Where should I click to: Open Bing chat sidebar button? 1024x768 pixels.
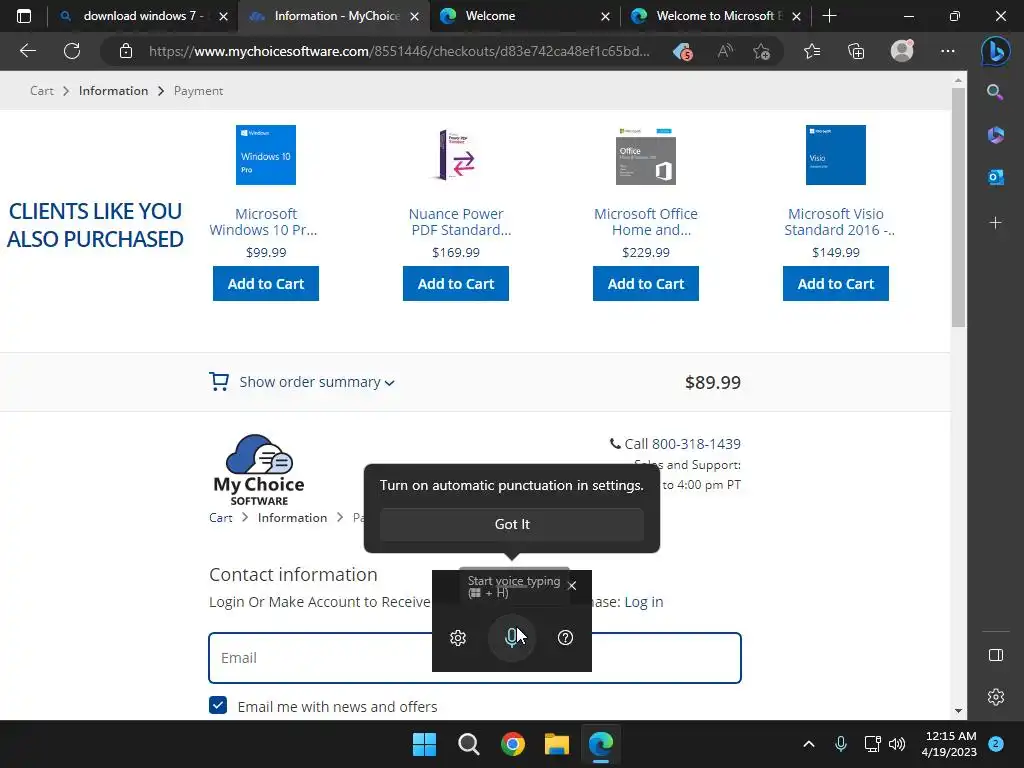coord(995,51)
